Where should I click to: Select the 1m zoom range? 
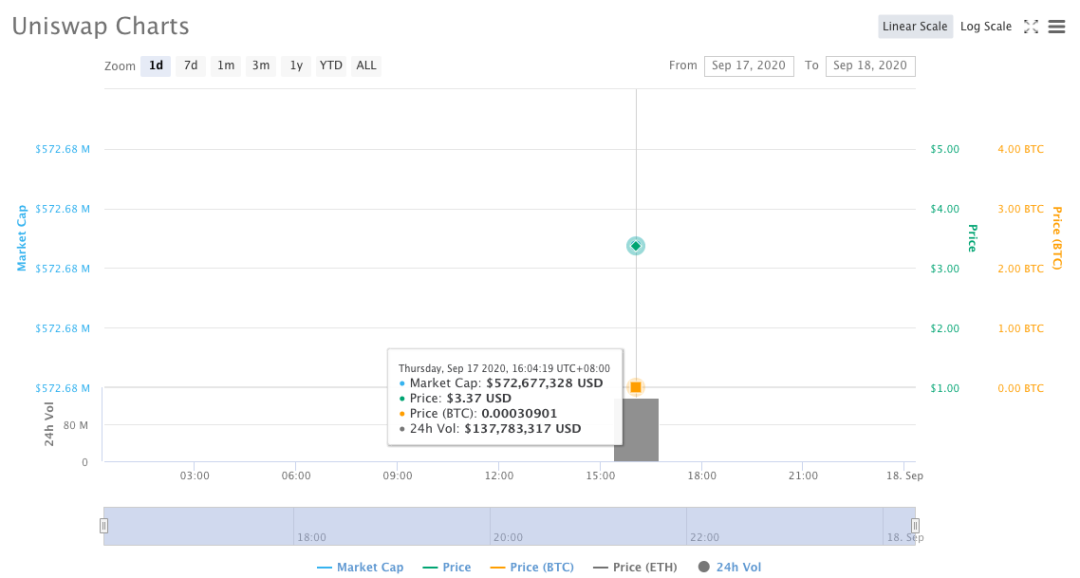(x=226, y=65)
